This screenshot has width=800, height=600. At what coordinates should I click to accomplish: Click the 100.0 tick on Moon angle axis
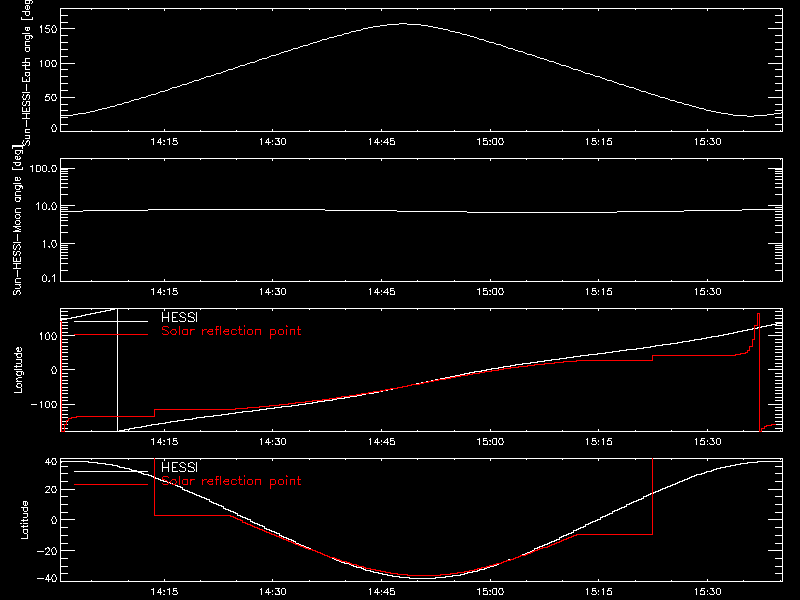point(43,169)
